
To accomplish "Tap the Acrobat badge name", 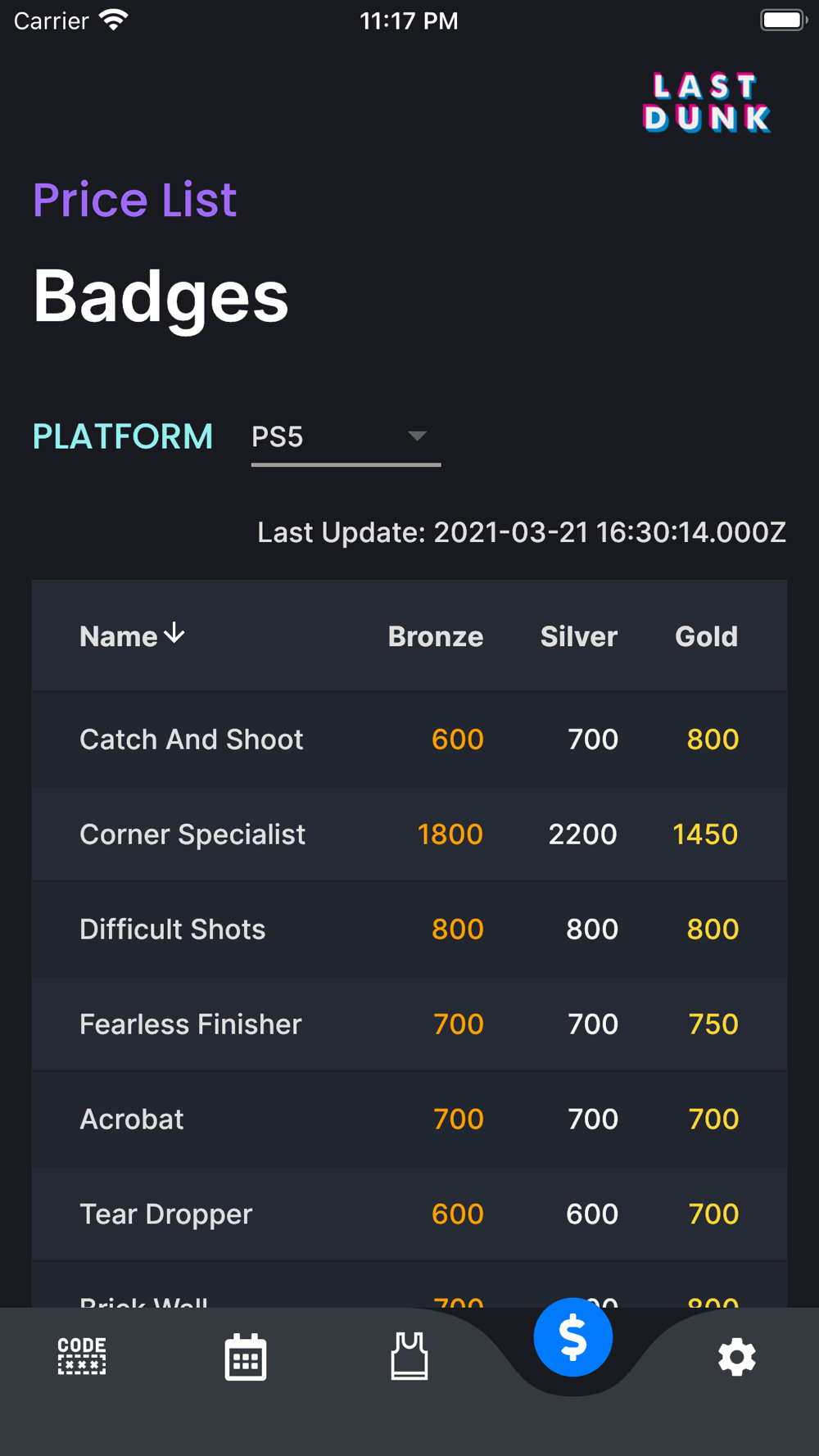I will [x=132, y=1119].
